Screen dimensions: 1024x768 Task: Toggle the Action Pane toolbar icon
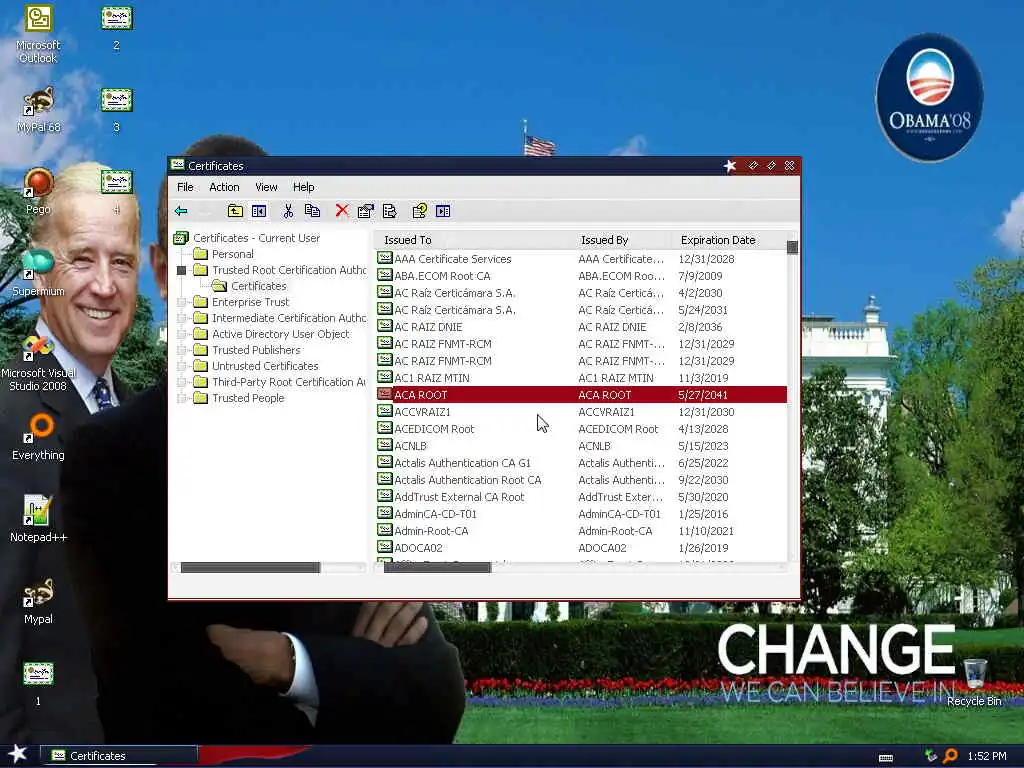(x=443, y=211)
